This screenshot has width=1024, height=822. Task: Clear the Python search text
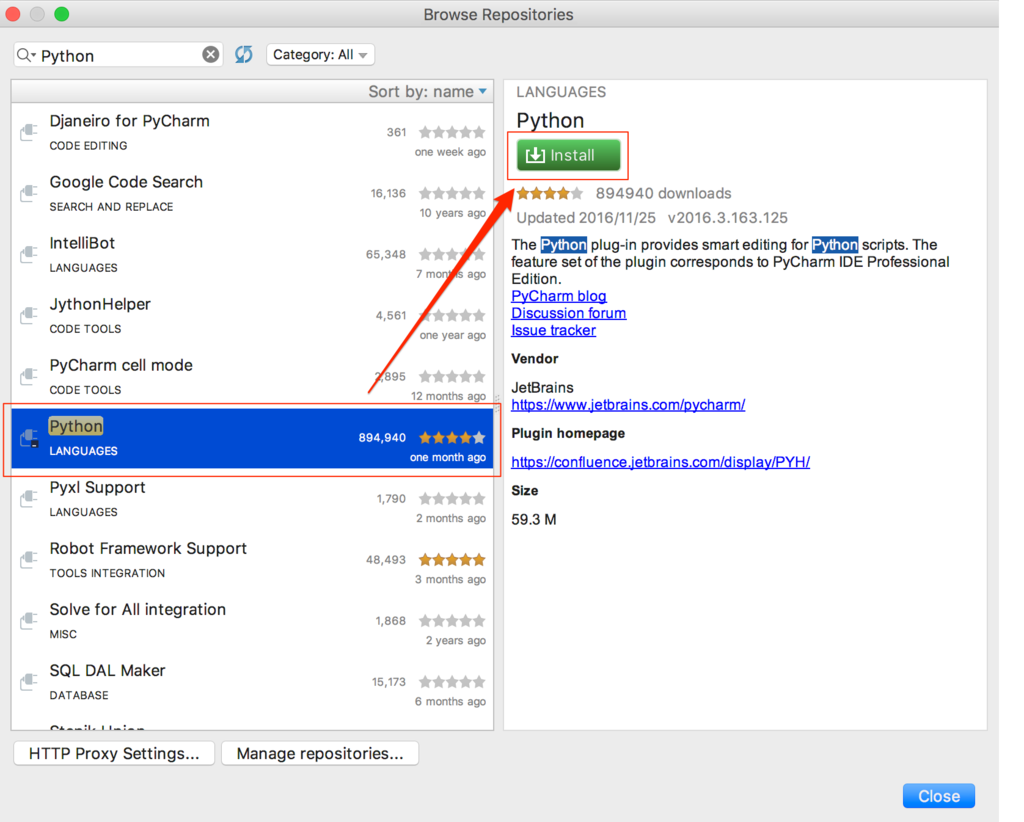click(x=210, y=55)
